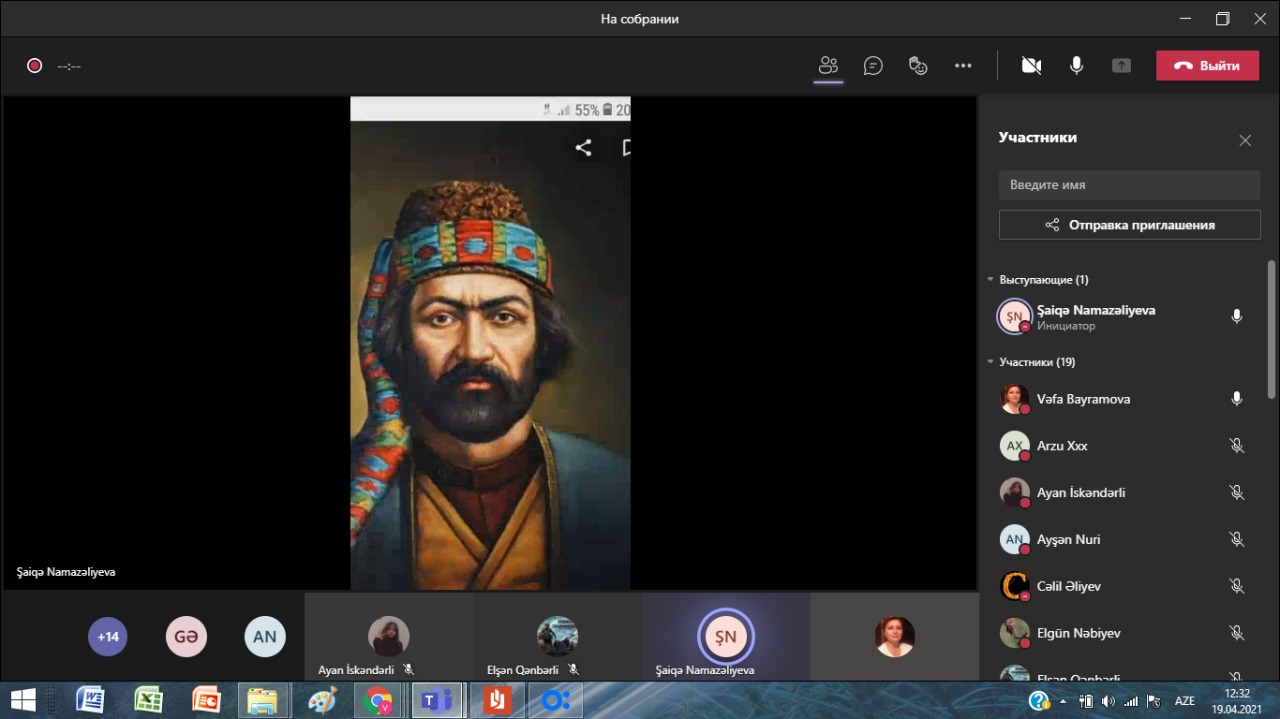Open the meeting chat icon
The image size is (1280, 719).
coord(873,66)
